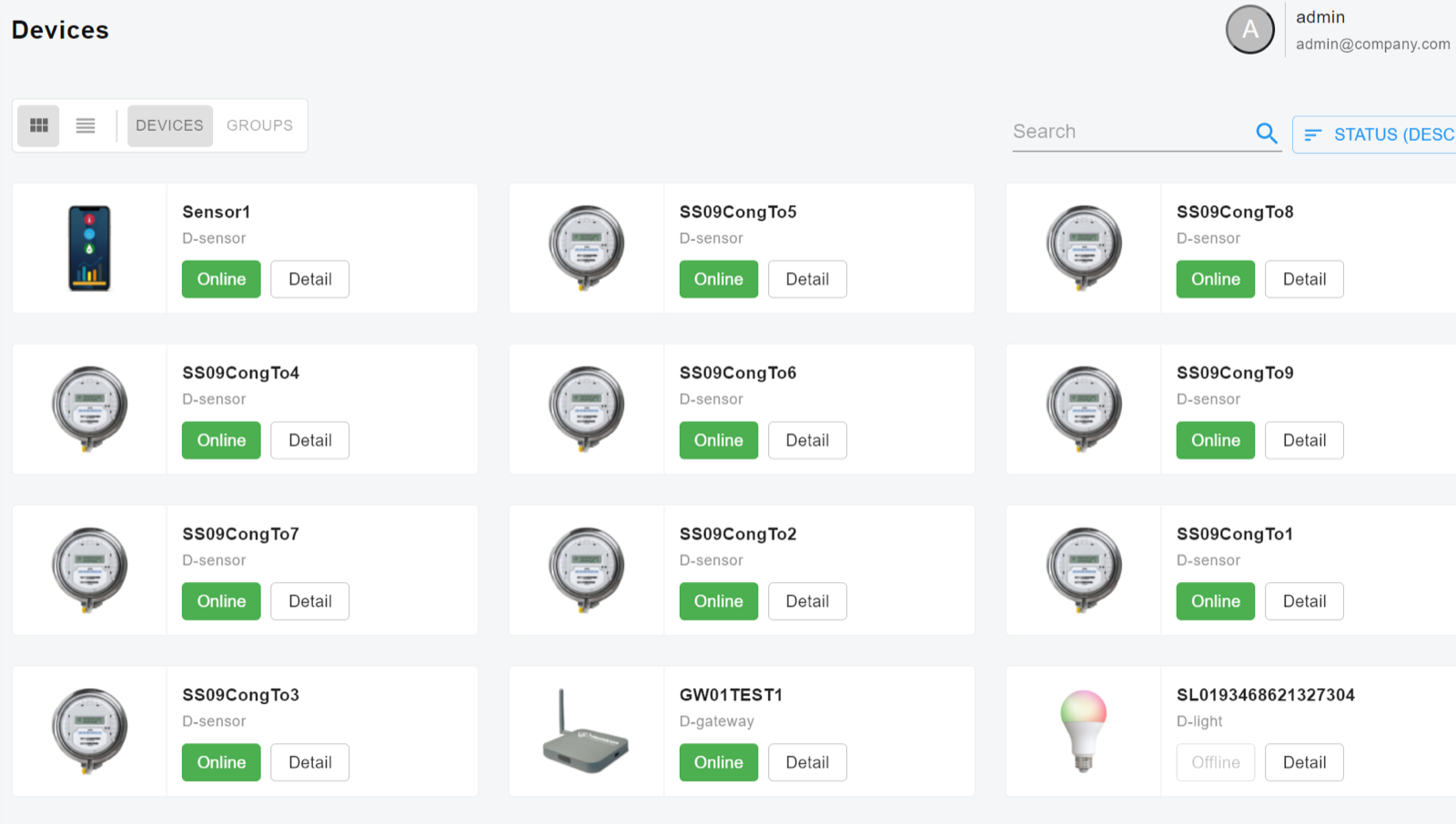Click the search magnifier icon
The image size is (1456, 824).
pos(1267,133)
